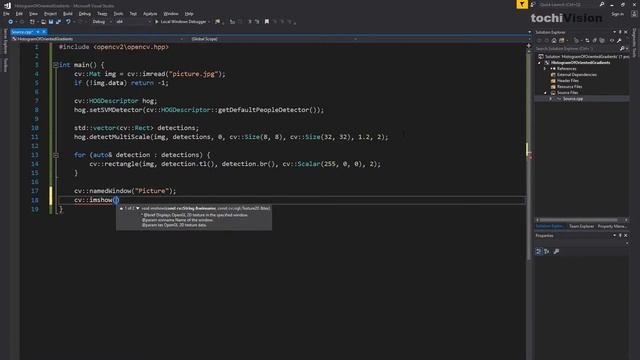Open the Team menu

102,14
